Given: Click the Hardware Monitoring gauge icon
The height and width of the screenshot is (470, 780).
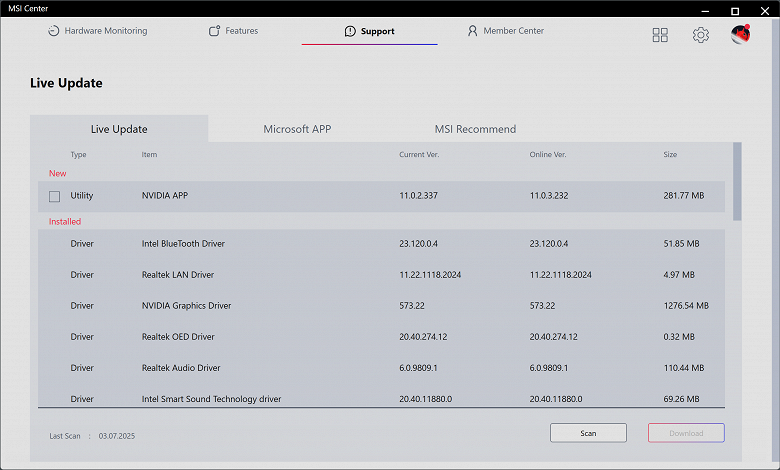Looking at the screenshot, I should (53, 31).
